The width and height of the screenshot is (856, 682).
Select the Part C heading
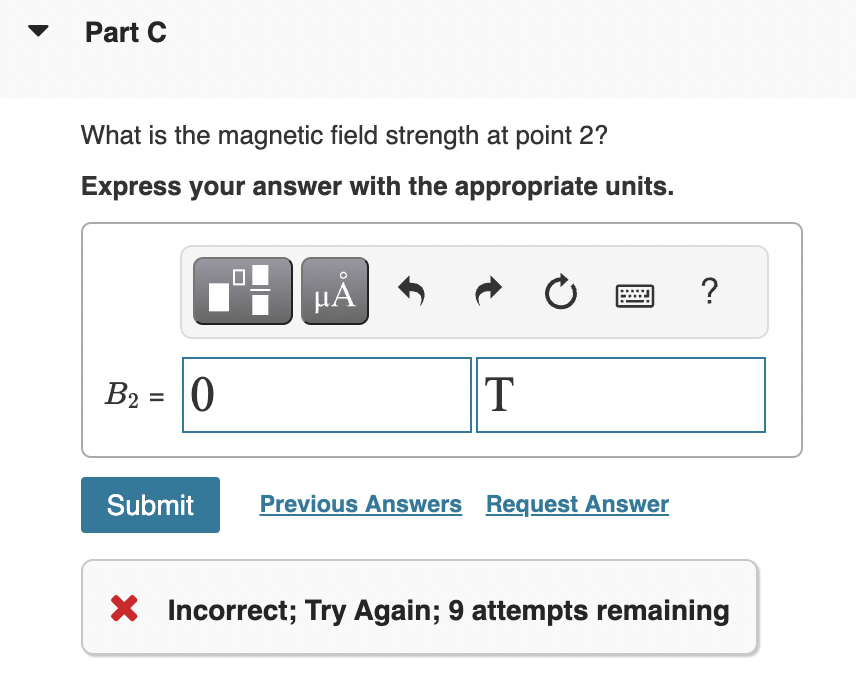tap(126, 32)
